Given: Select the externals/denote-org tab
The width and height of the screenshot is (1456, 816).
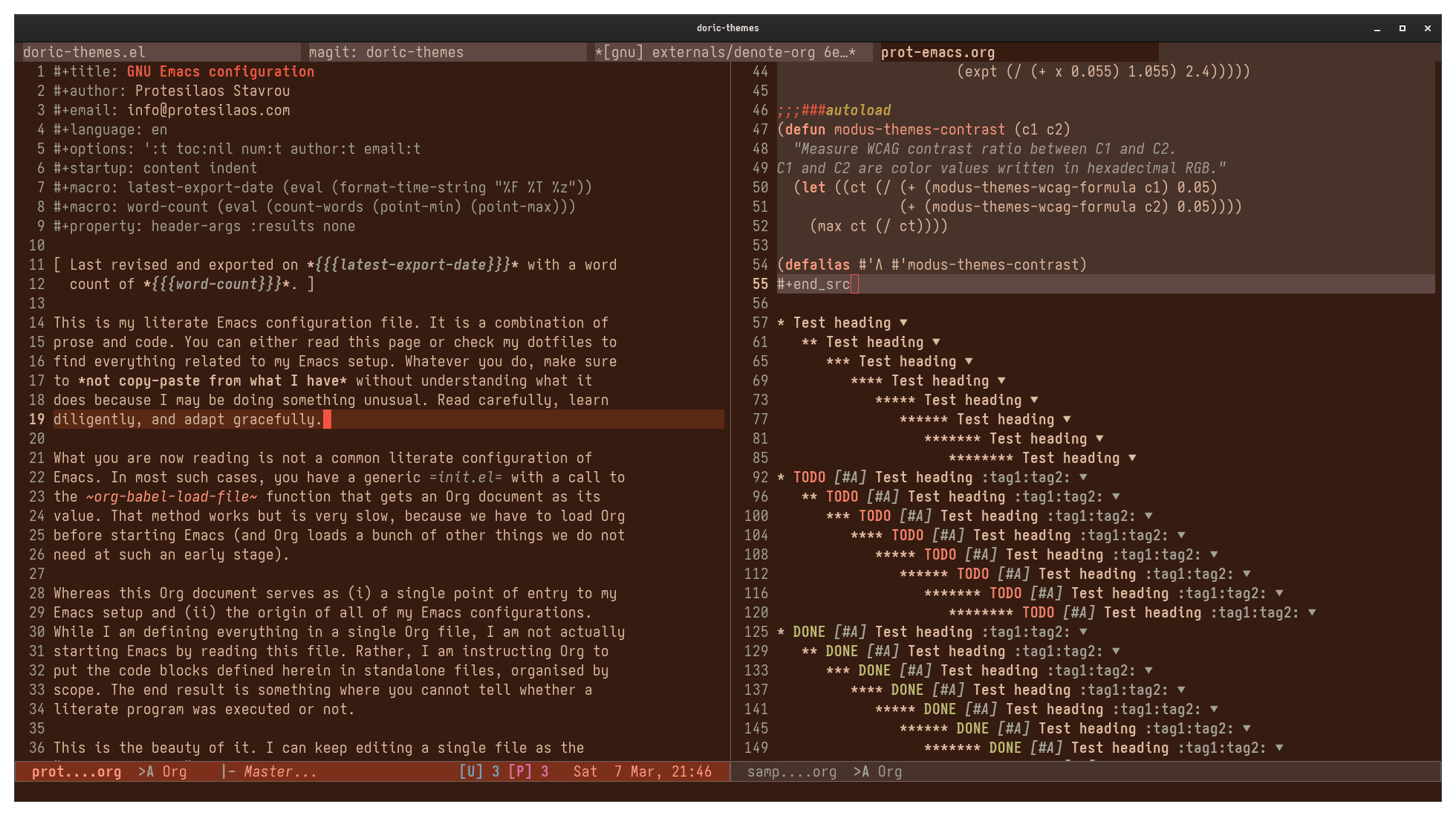Looking at the screenshot, I should point(724,52).
